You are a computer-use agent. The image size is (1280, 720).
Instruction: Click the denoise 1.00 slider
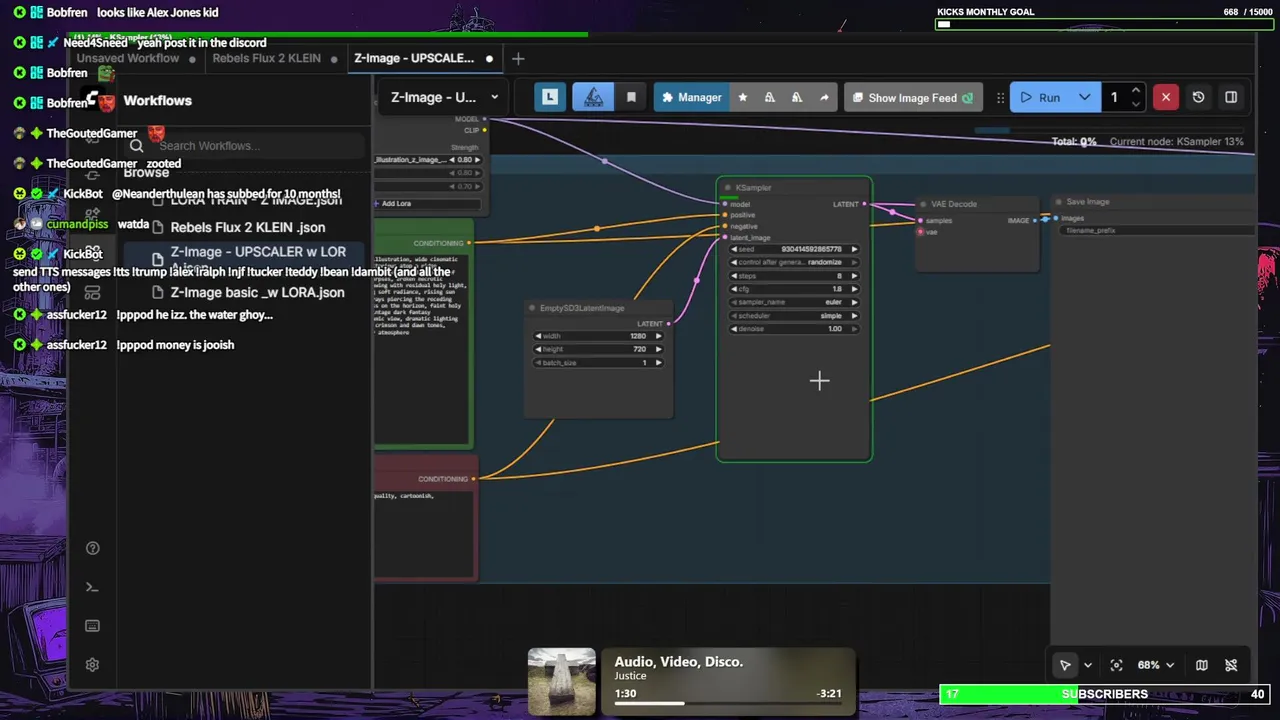tap(795, 329)
